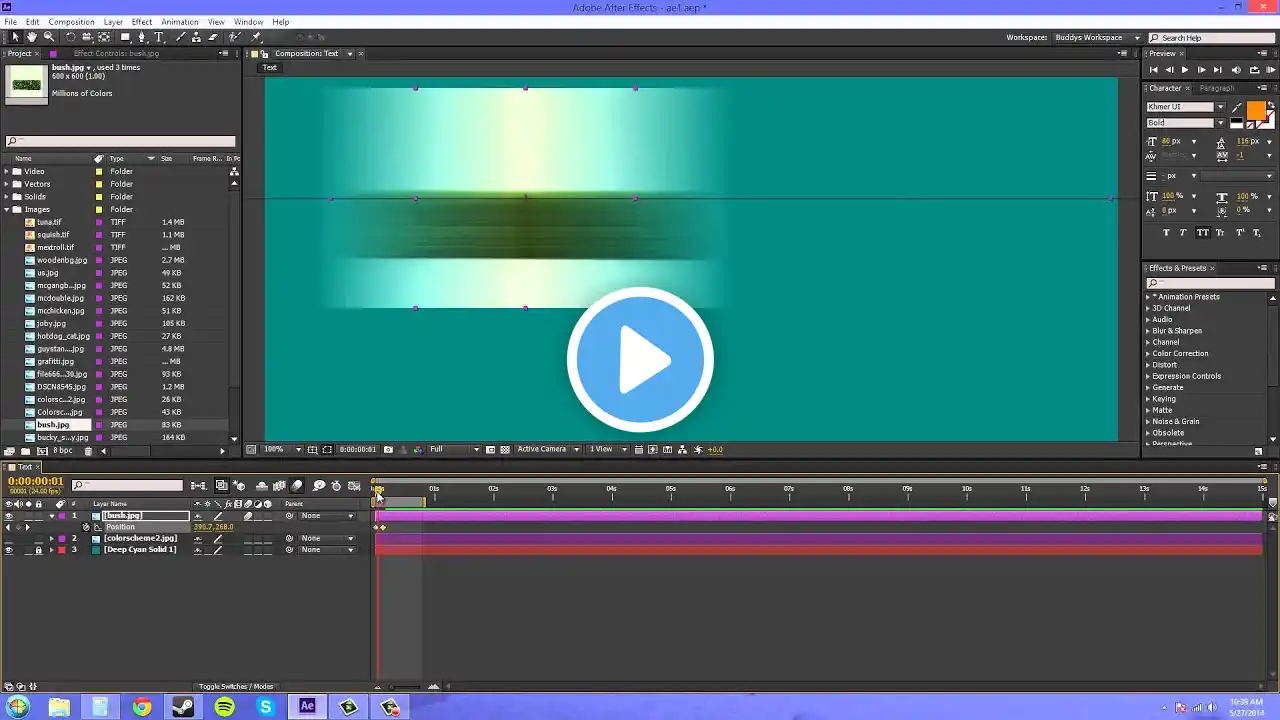
Task: Open the resolution Full dropdown
Action: (454, 450)
